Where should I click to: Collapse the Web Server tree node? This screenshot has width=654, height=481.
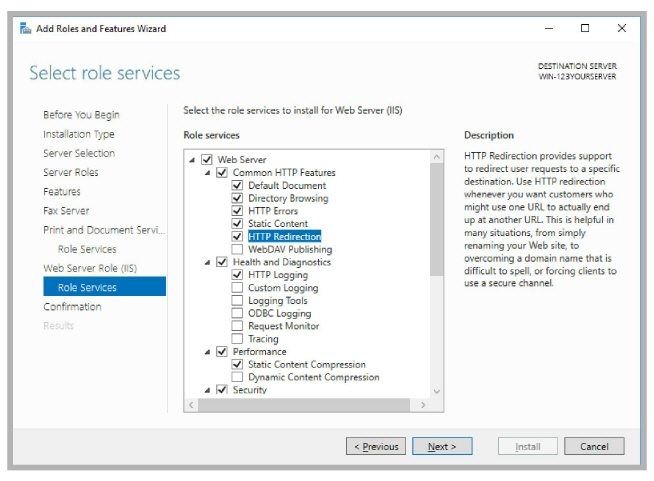[192, 160]
